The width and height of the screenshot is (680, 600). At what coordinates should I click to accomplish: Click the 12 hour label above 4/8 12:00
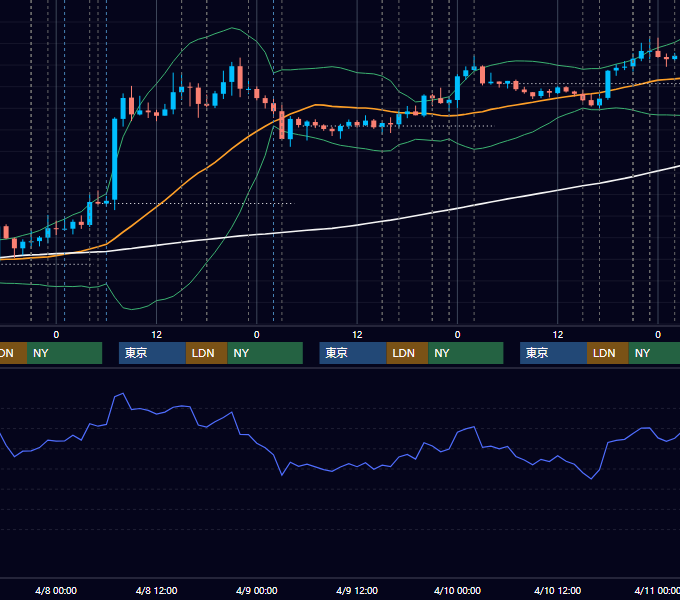tap(157, 335)
